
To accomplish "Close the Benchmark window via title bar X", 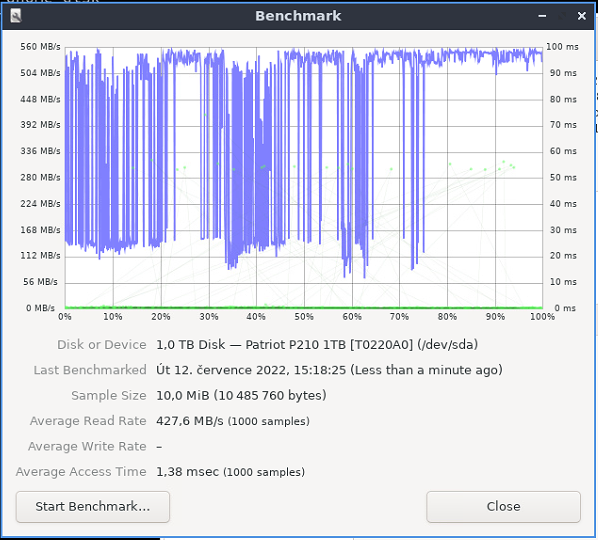I will (582, 16).
